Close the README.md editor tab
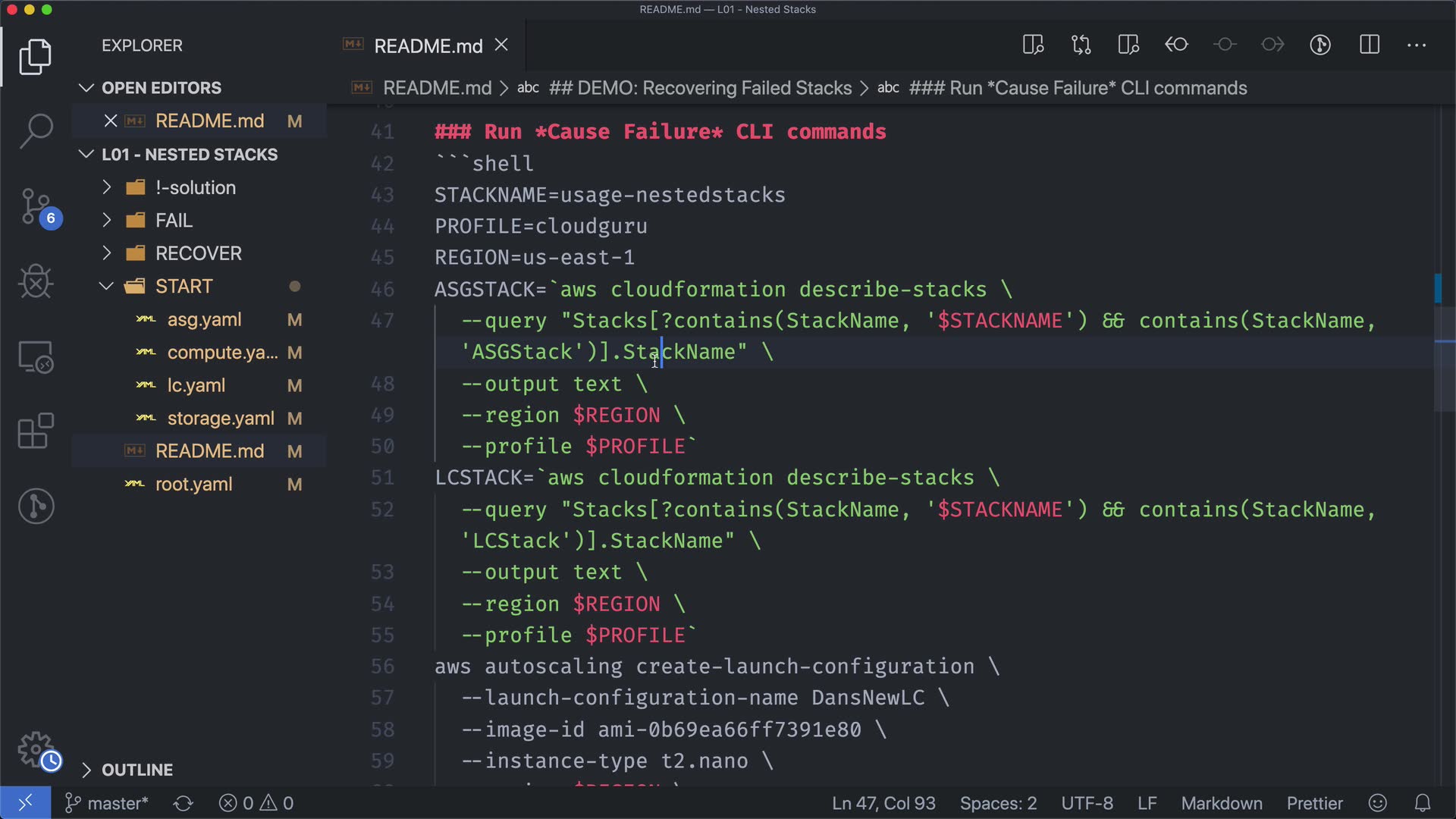Image resolution: width=1456 pixels, height=819 pixels. (x=501, y=45)
